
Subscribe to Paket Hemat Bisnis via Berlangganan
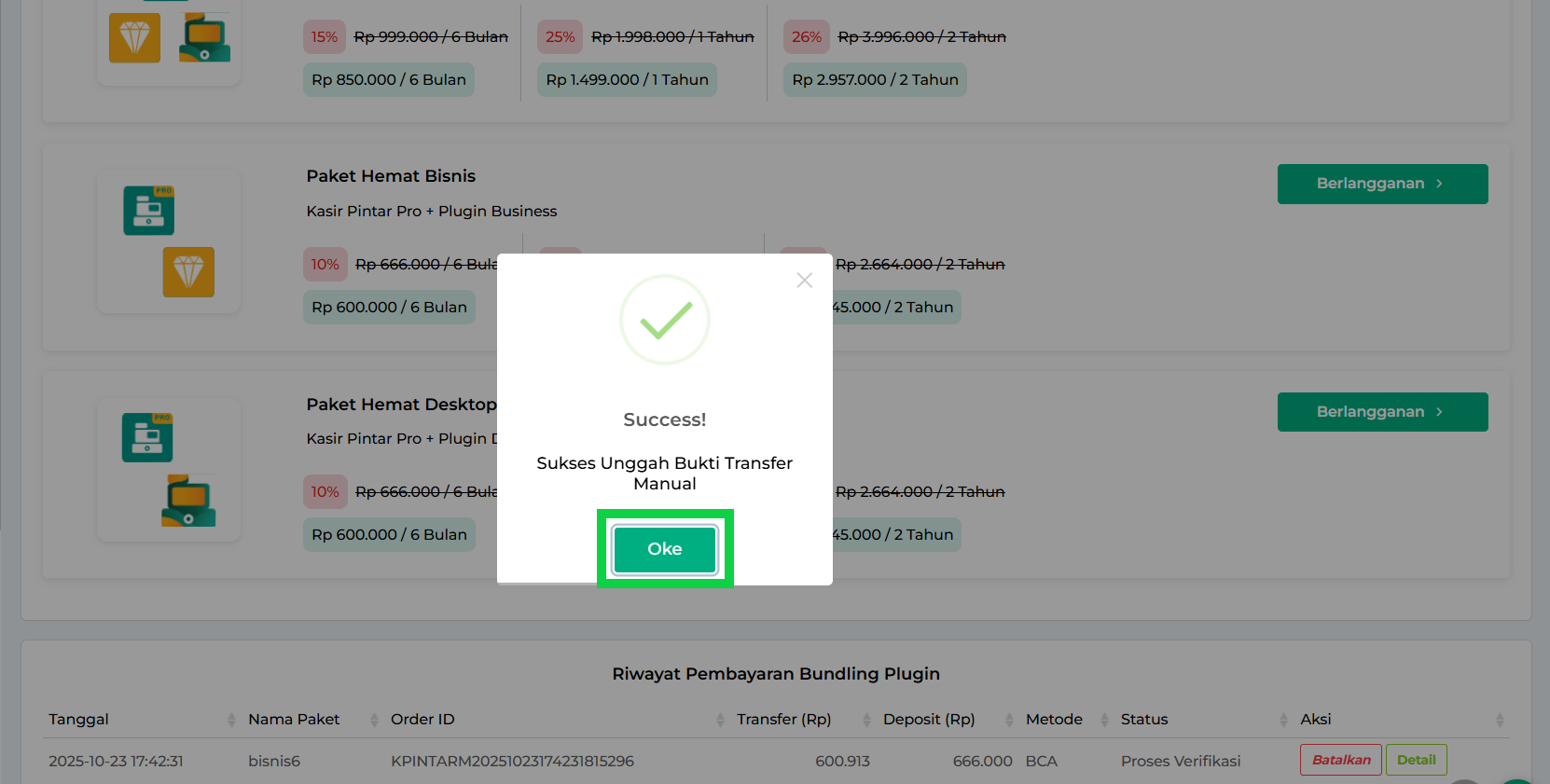[x=1381, y=184]
